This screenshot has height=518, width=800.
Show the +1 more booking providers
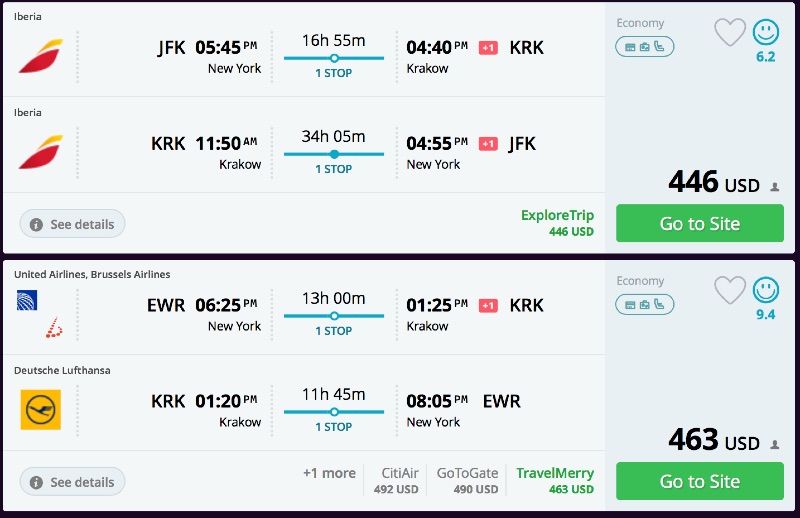click(329, 473)
